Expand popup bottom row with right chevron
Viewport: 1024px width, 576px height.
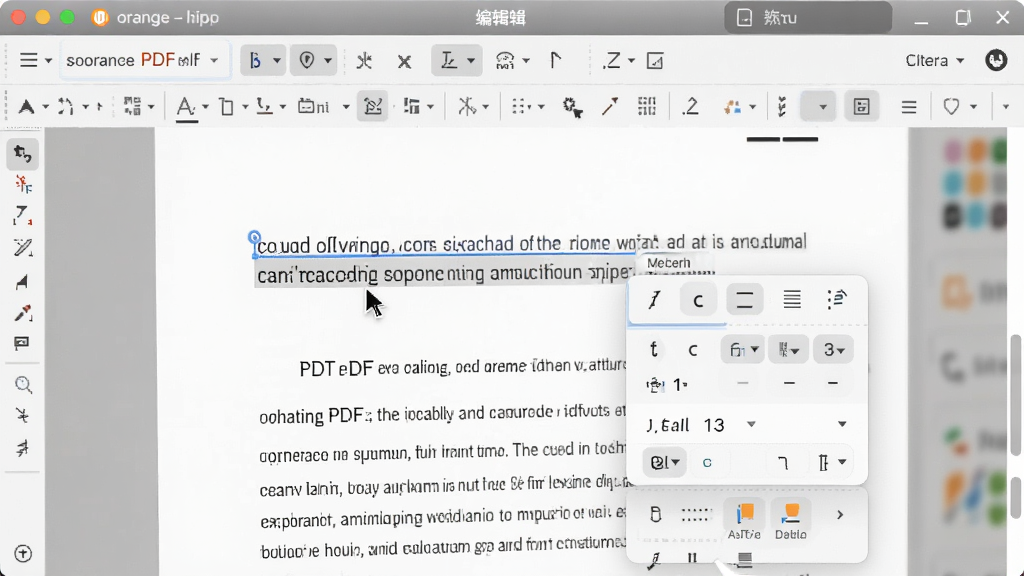point(840,515)
